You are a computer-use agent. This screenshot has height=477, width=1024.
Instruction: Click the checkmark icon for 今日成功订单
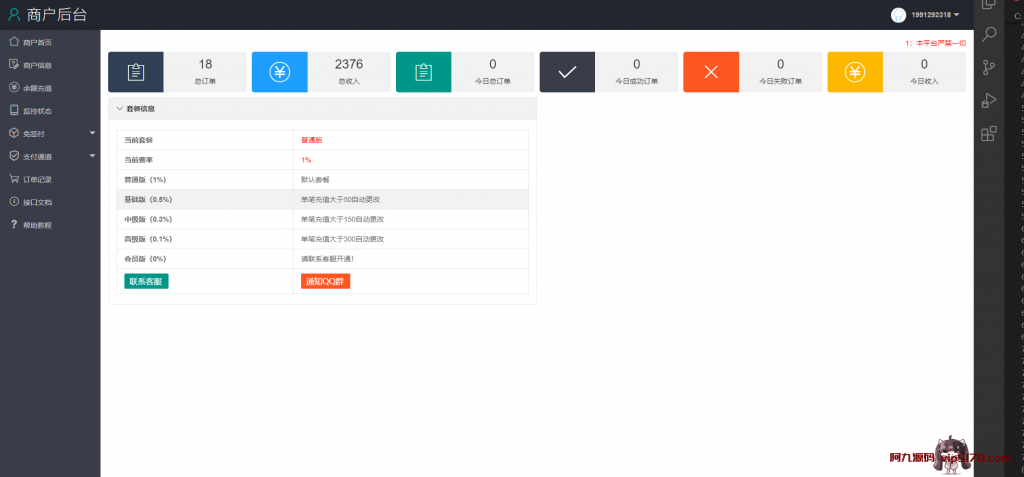pyautogui.click(x=568, y=72)
